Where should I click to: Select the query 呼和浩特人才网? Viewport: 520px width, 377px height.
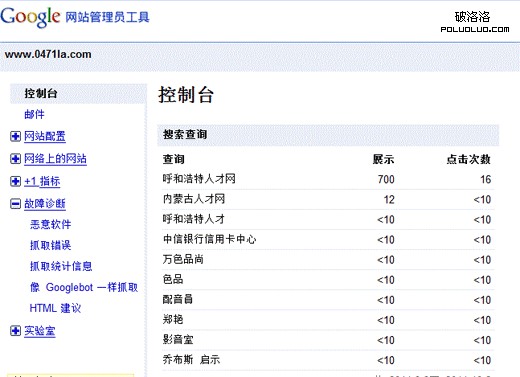pos(199,179)
